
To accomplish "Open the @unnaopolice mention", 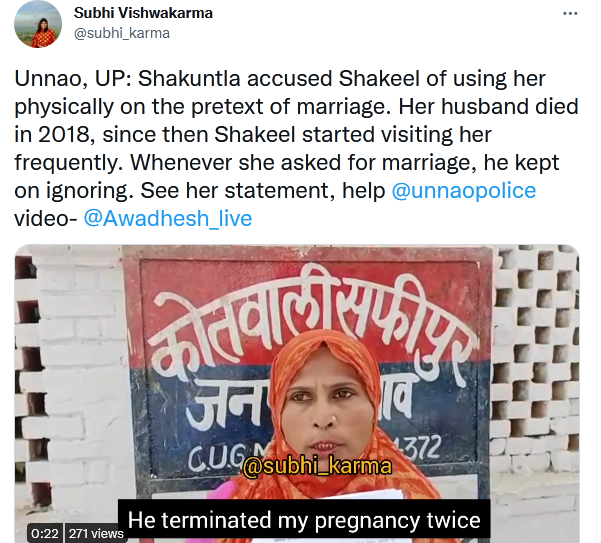I will [x=463, y=190].
